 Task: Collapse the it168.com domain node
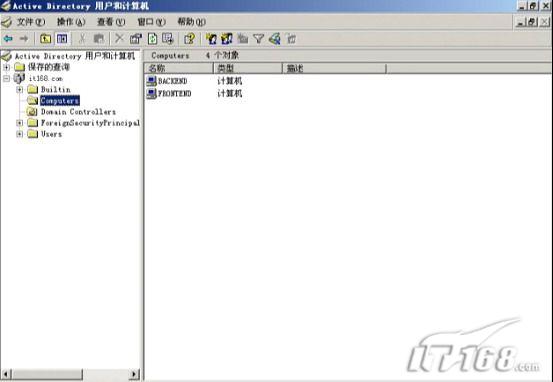click(x=6, y=78)
